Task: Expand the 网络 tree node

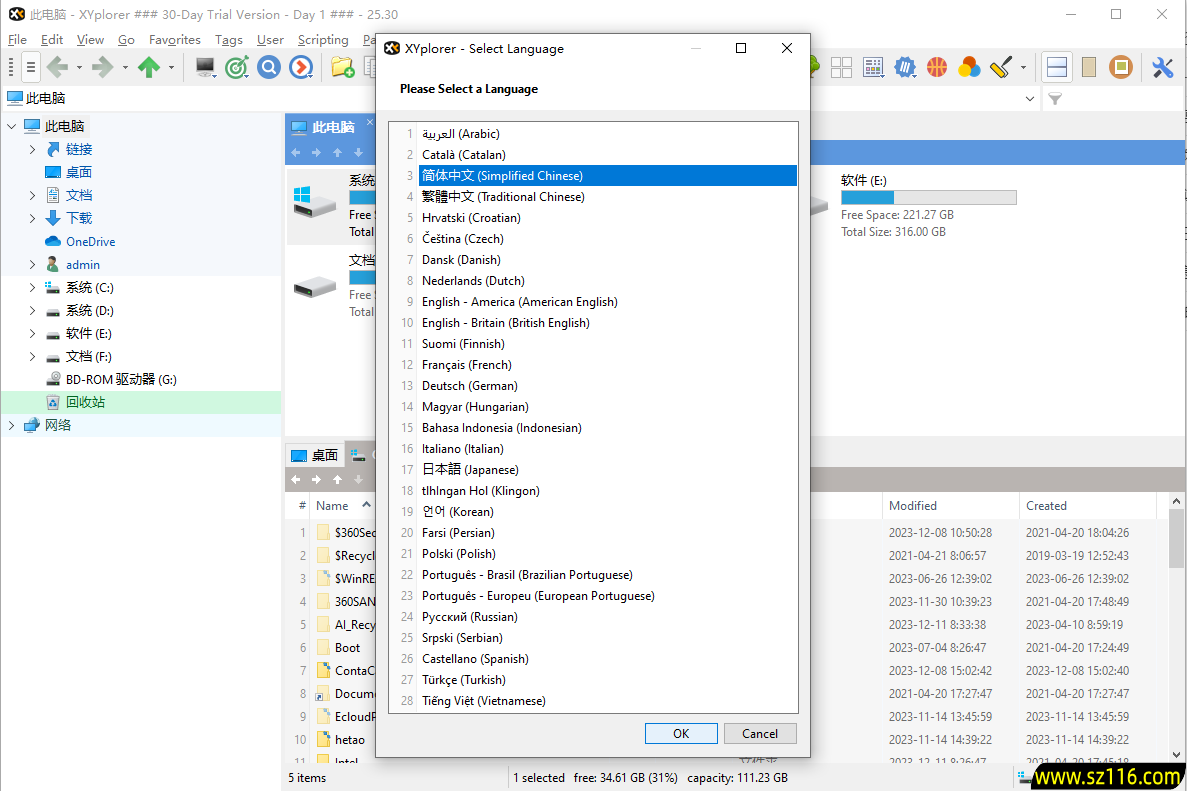Action: [11, 425]
